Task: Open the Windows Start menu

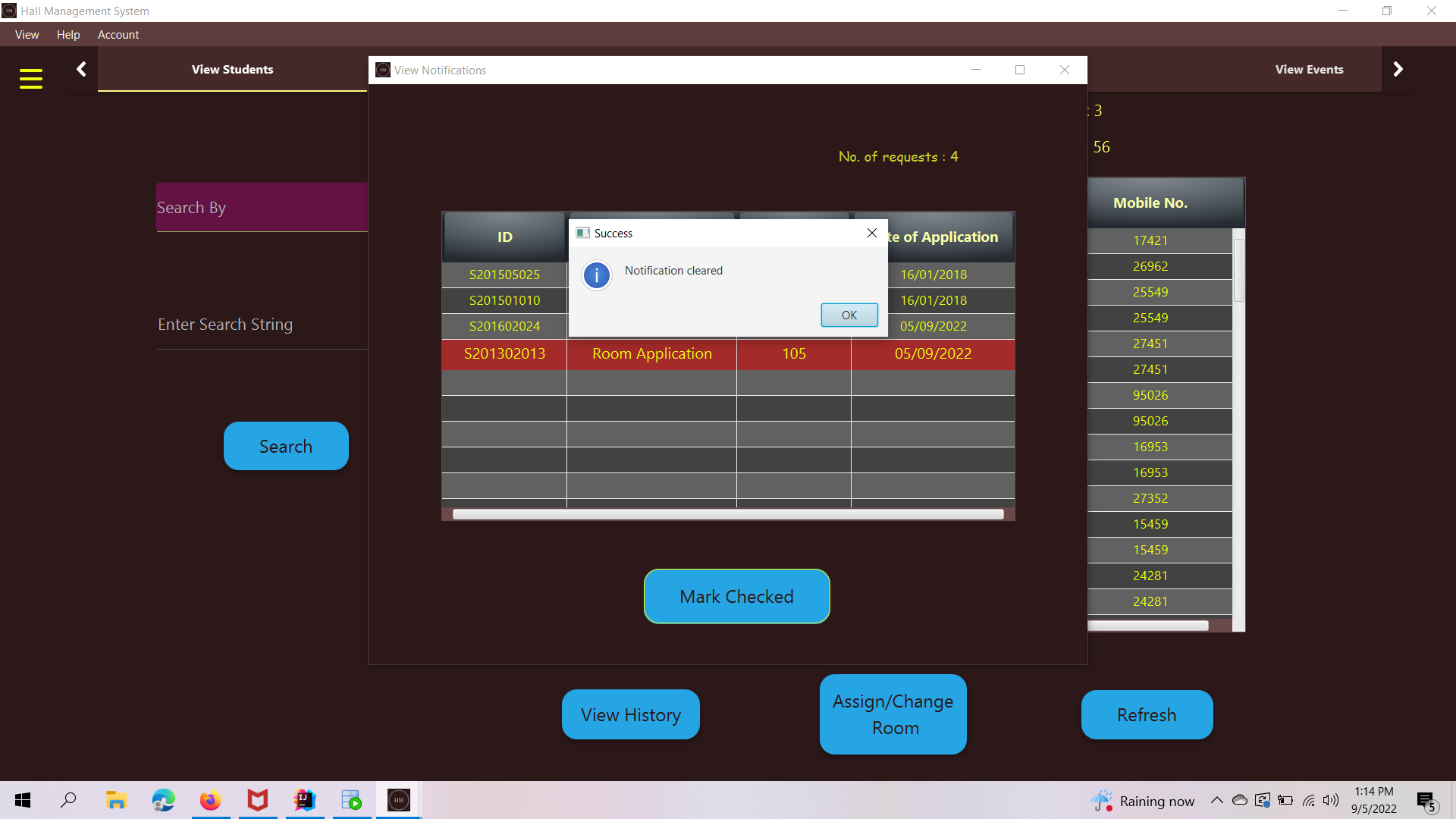Action: [22, 800]
